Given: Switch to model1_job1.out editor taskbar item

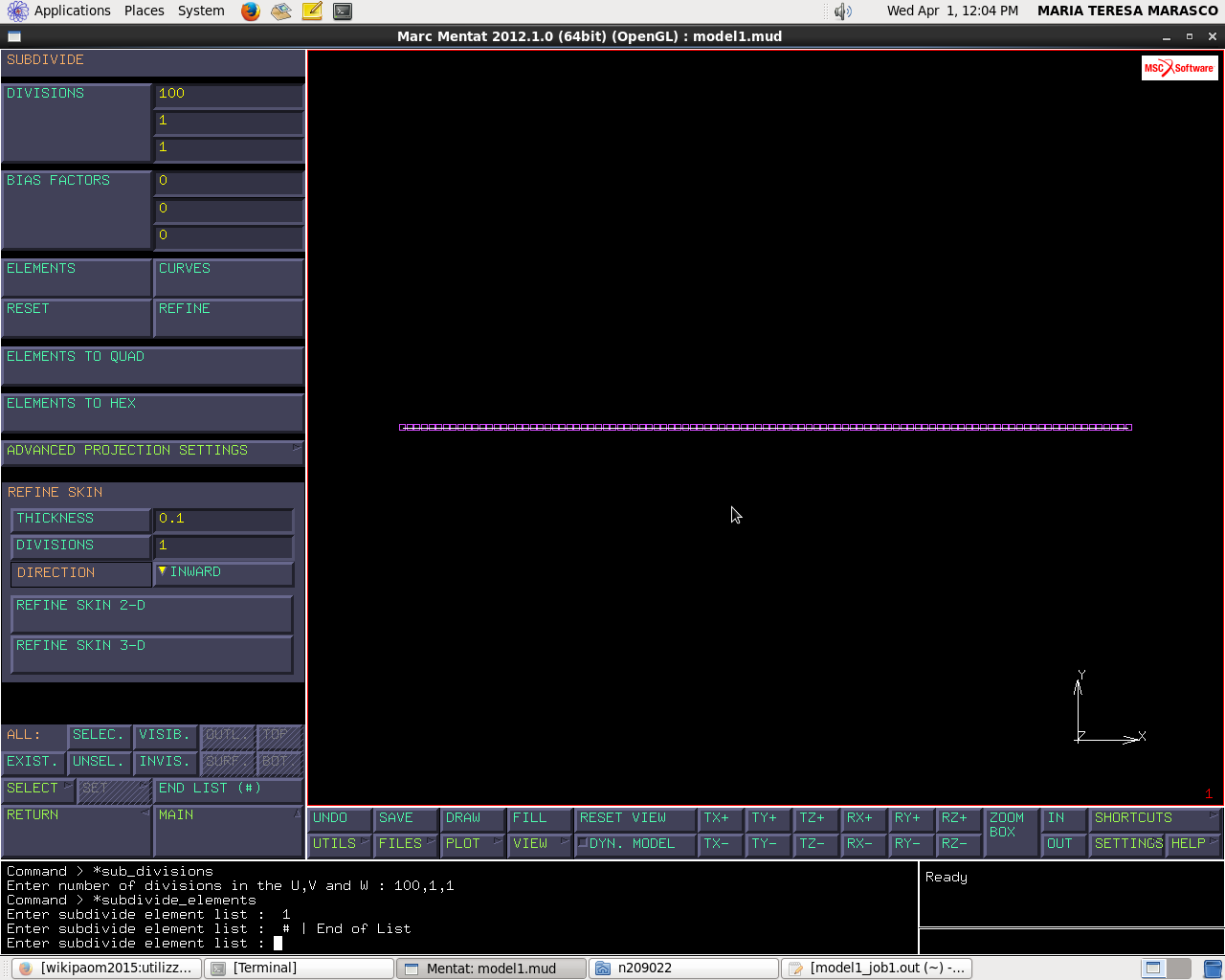Looking at the screenshot, I should coord(877,968).
